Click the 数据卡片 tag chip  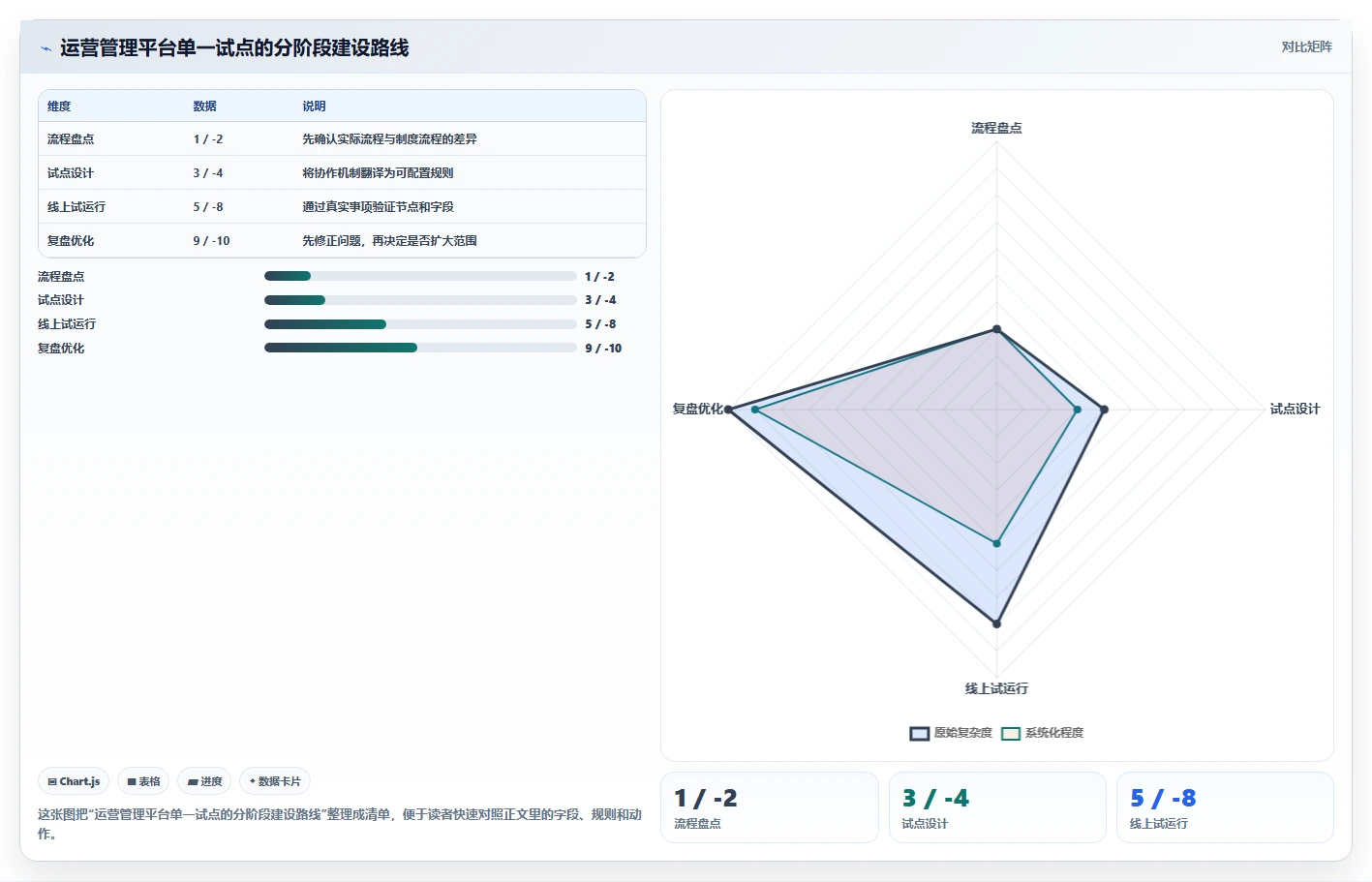pos(275,781)
